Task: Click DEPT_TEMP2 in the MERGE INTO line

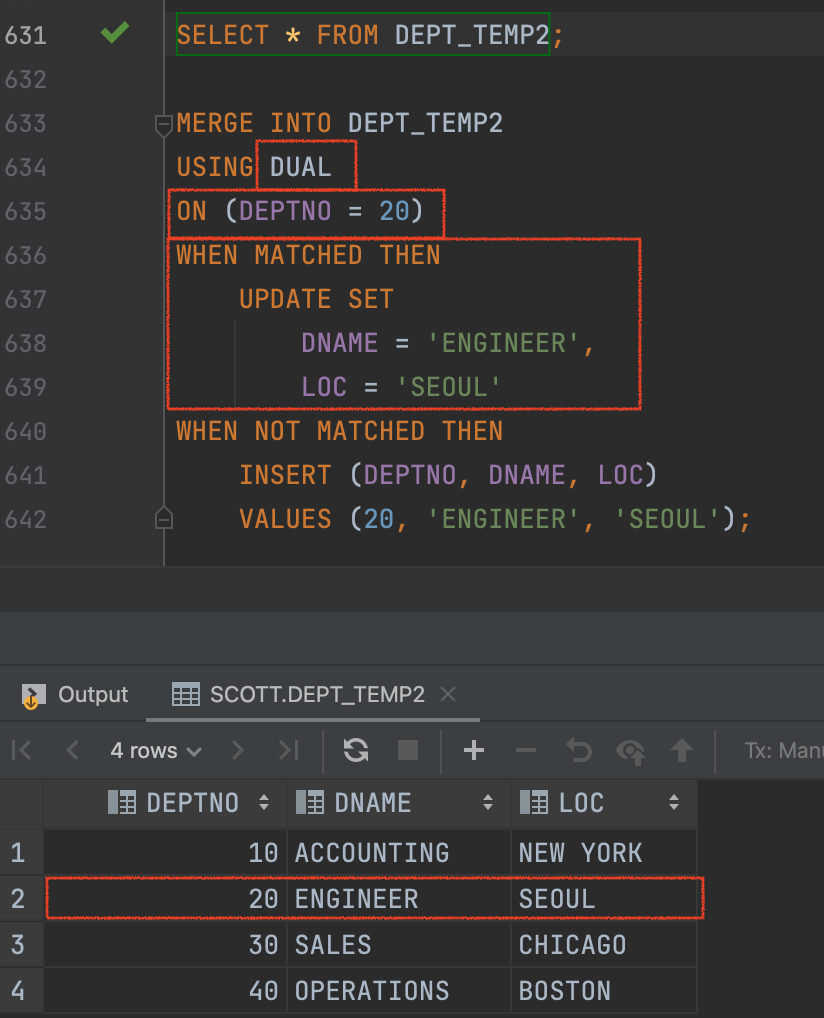Action: (425, 123)
